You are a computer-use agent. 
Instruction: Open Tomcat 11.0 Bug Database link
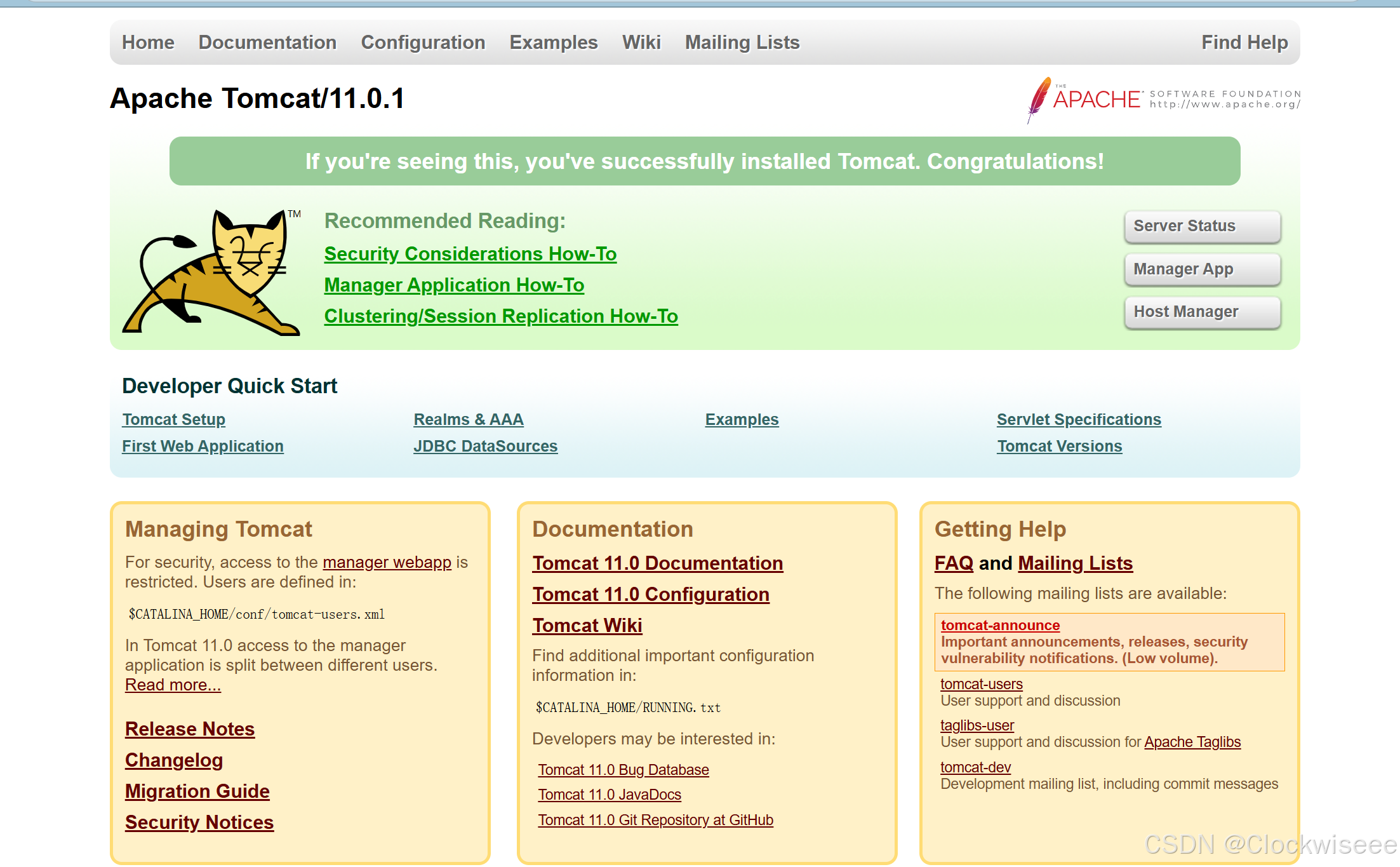tap(623, 769)
